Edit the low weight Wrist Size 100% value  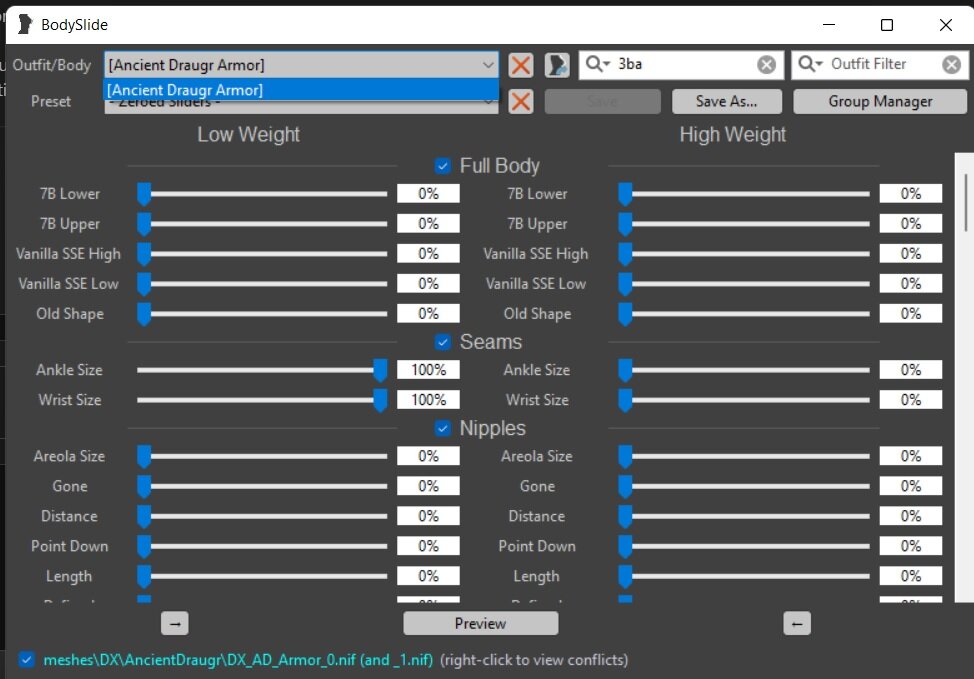(429, 399)
